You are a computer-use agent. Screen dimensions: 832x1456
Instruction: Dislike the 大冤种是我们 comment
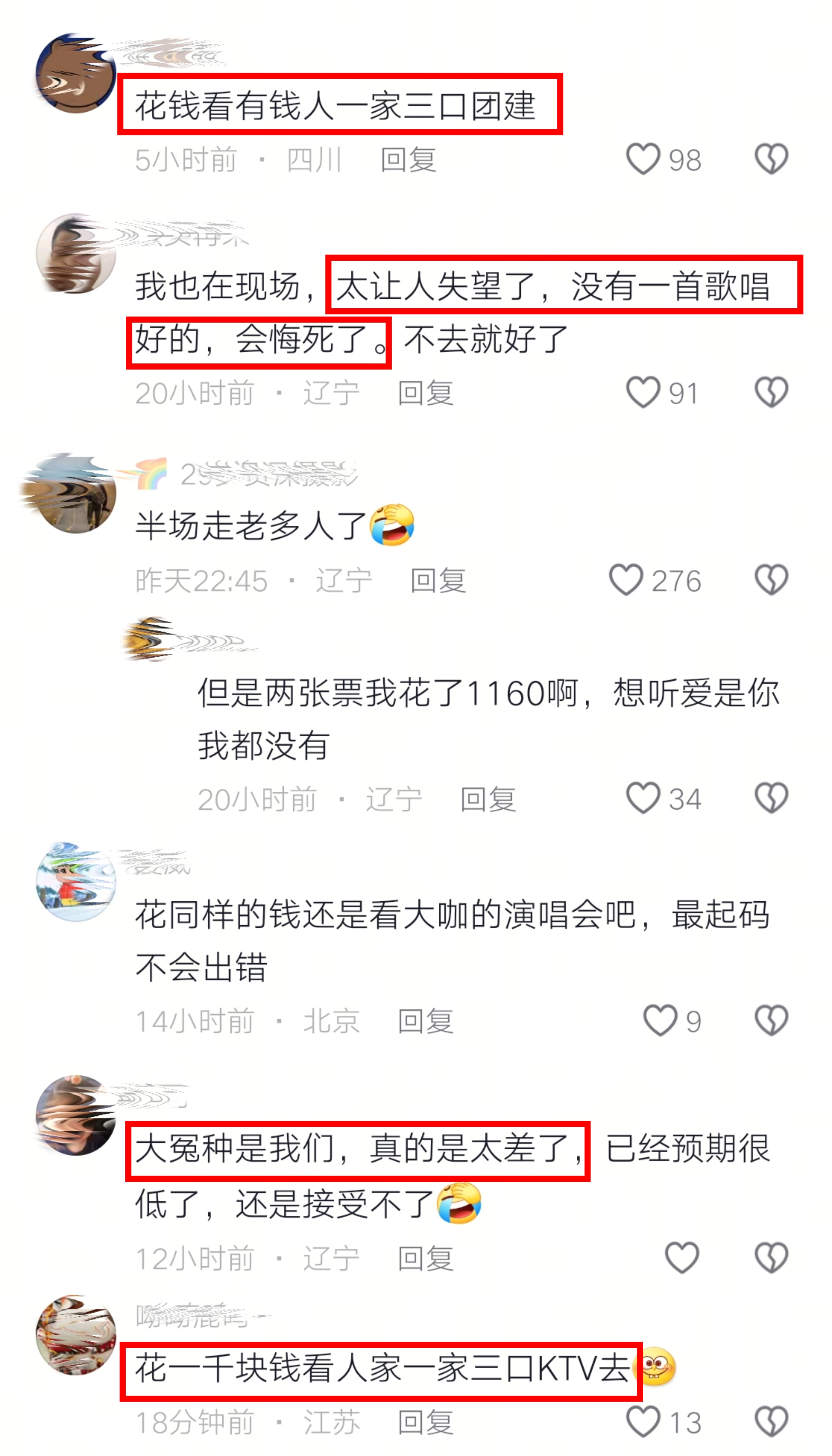(771, 1258)
